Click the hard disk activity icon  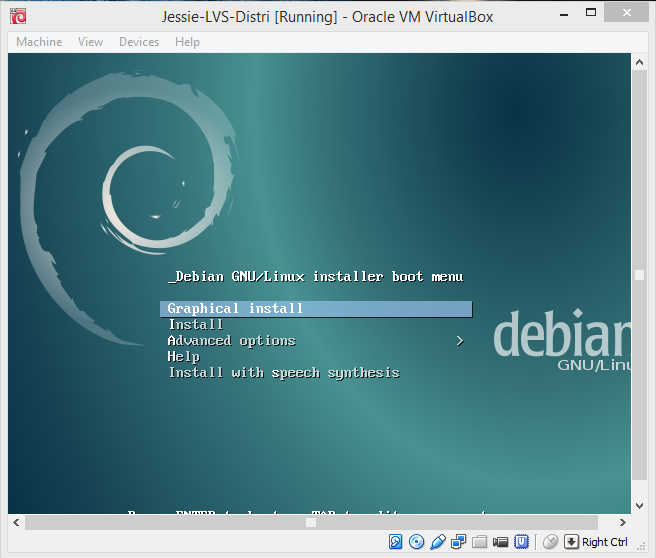click(x=396, y=542)
